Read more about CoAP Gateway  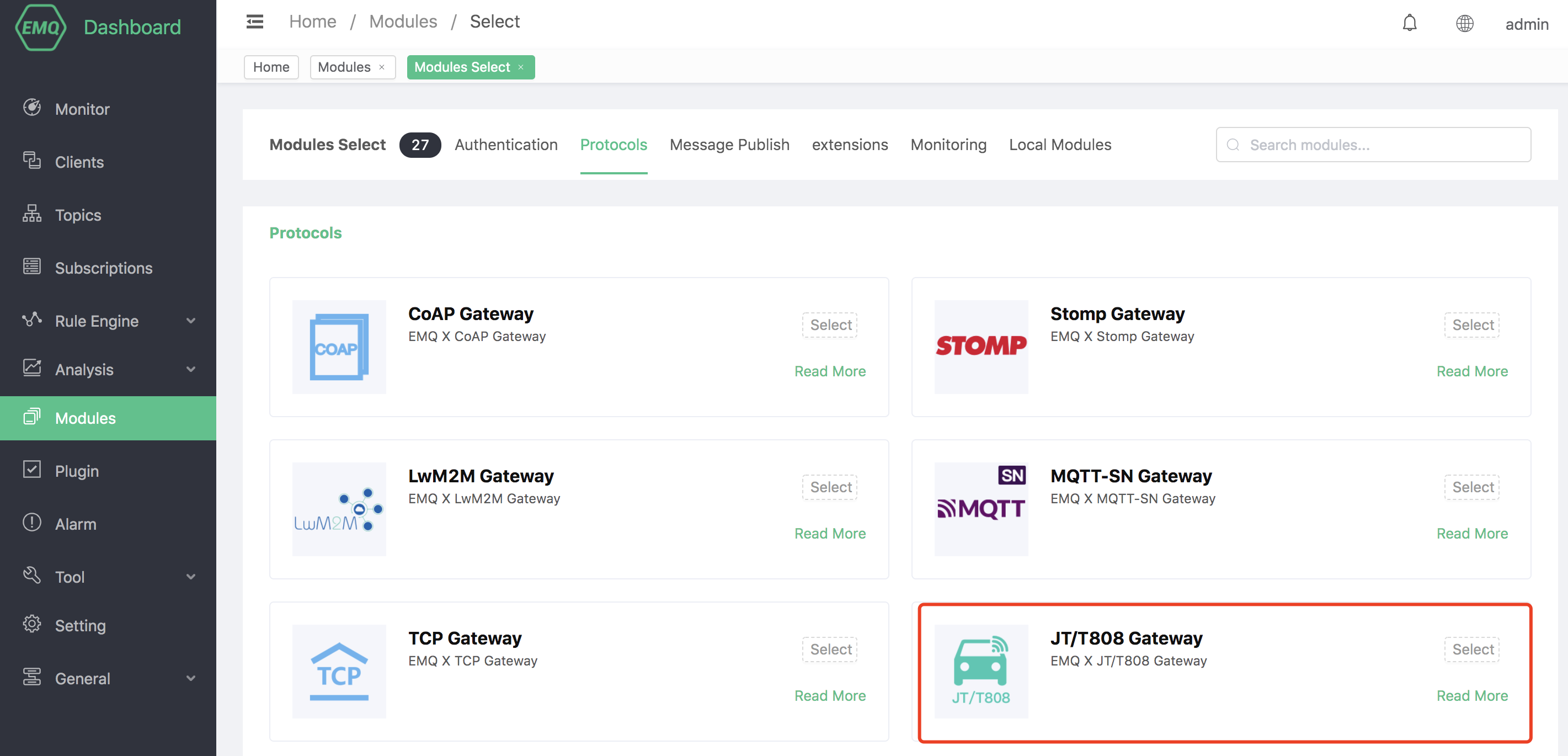pos(830,371)
